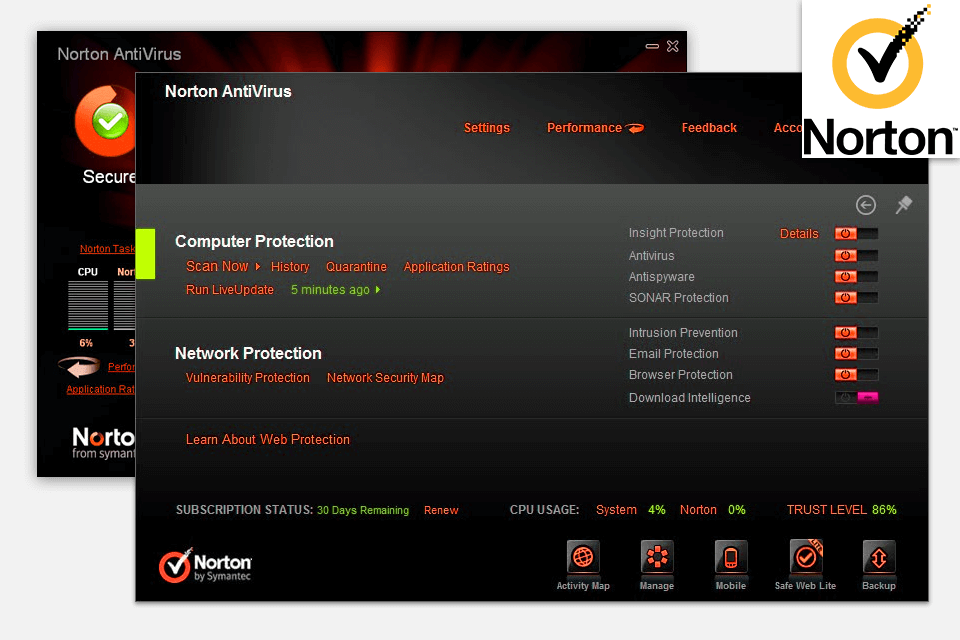Click Norton Tasks link in back window
This screenshot has width=960, height=640.
coord(107,249)
